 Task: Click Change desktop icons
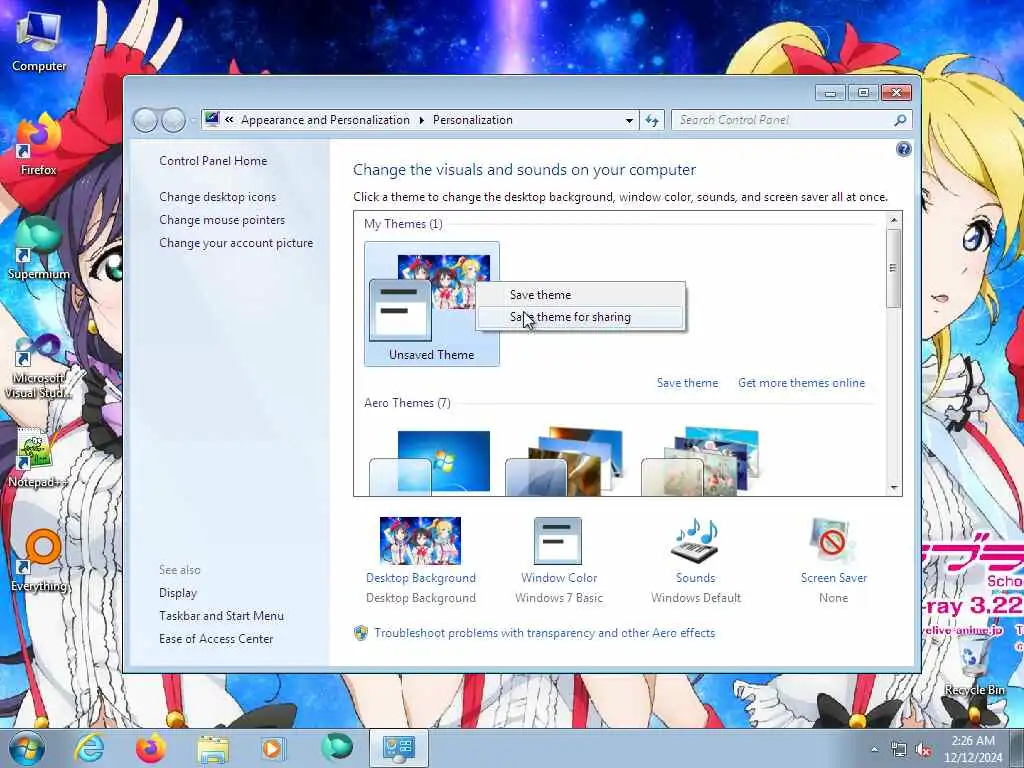pyautogui.click(x=217, y=197)
